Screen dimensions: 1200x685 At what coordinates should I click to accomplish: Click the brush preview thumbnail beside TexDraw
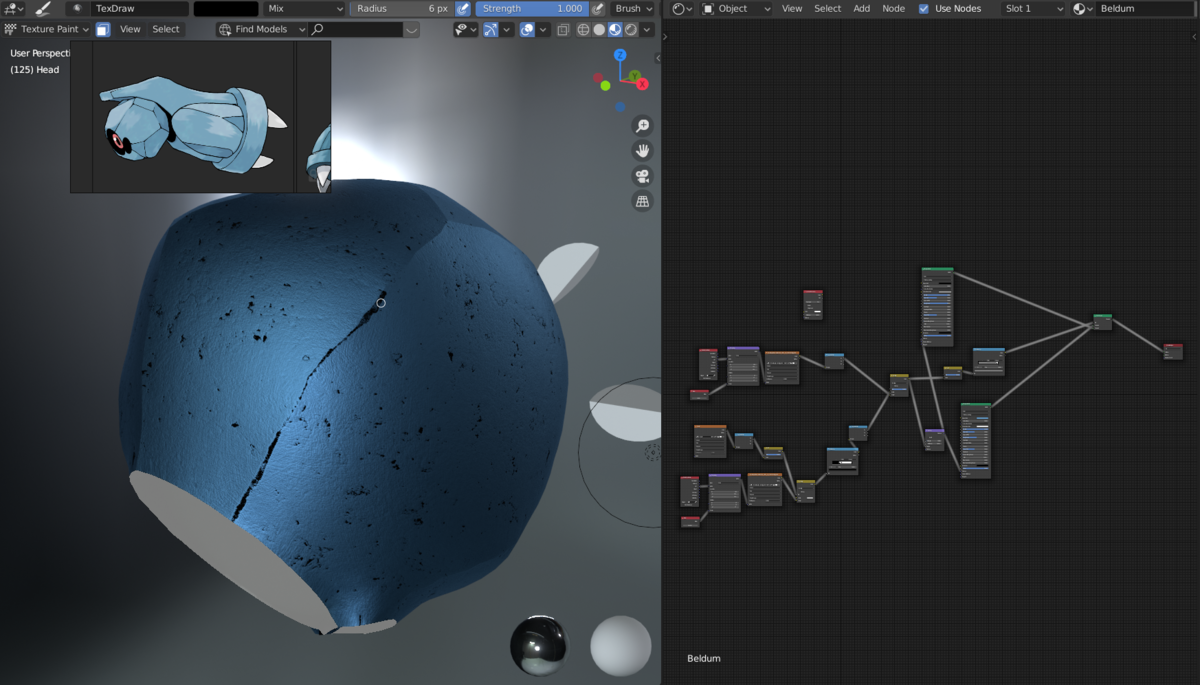pos(78,8)
